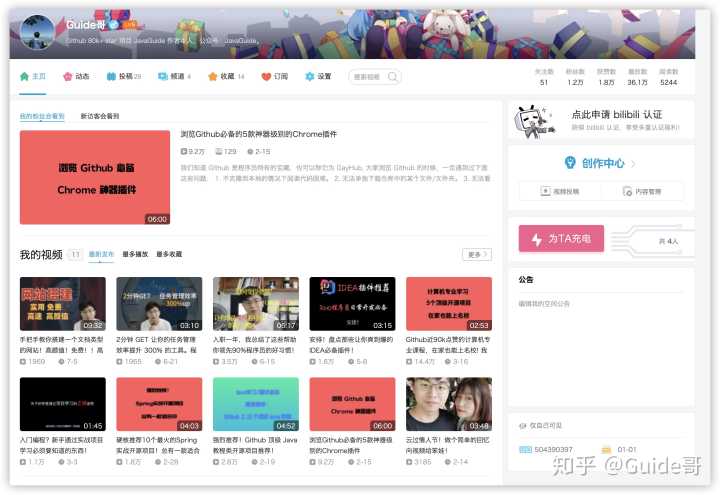This screenshot has width=720, height=495.
Task: Open the black 01:45 video thumbnail
Action: 62,404
